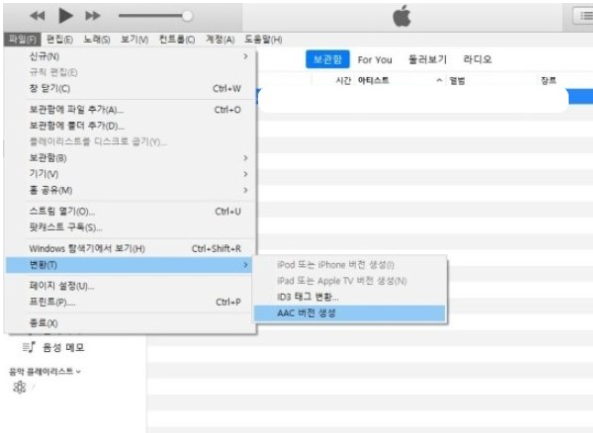The image size is (593, 433).
Task: Open 음성 메모 in the sidebar
Action: [x=64, y=348]
